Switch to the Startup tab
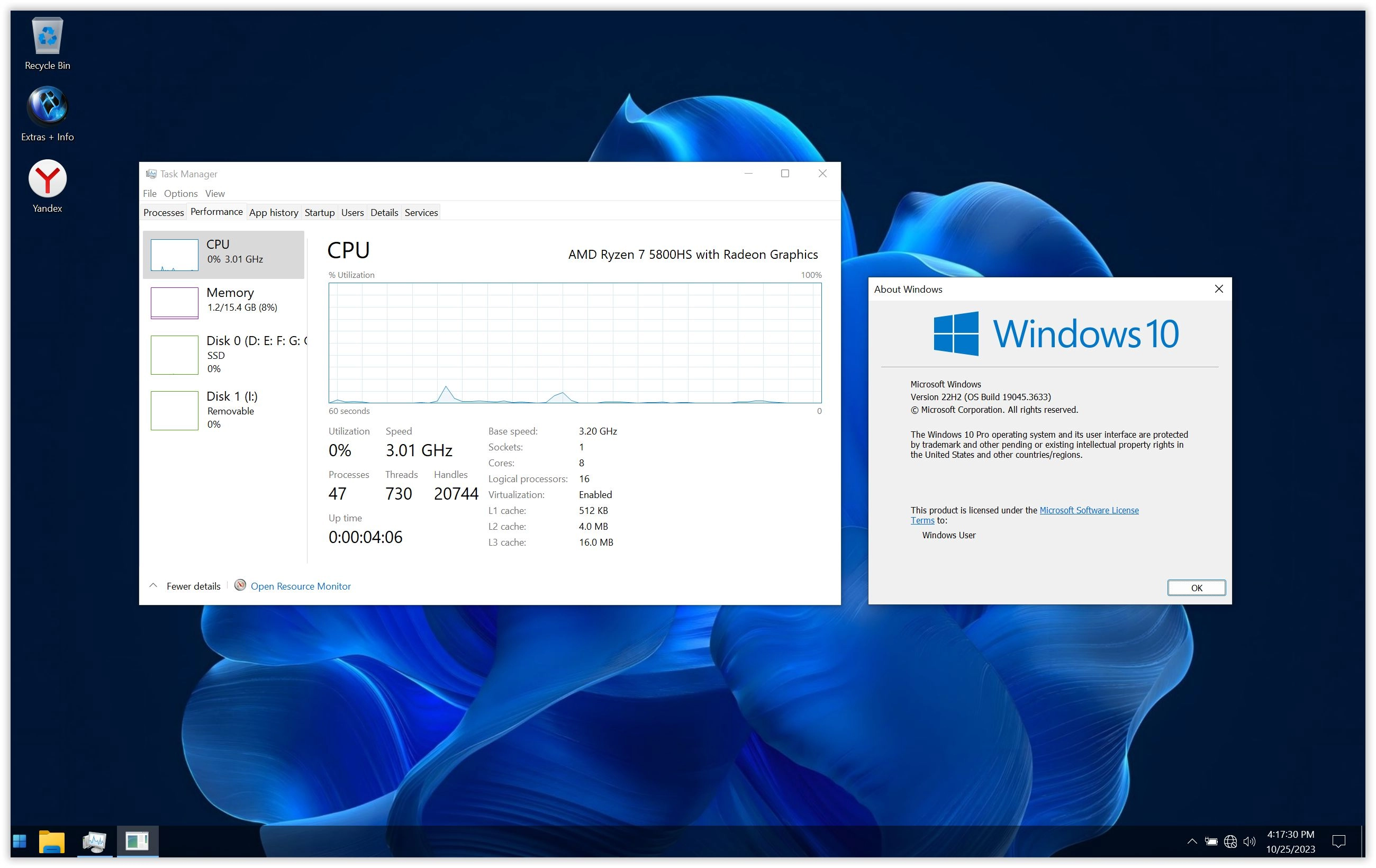 (x=320, y=213)
